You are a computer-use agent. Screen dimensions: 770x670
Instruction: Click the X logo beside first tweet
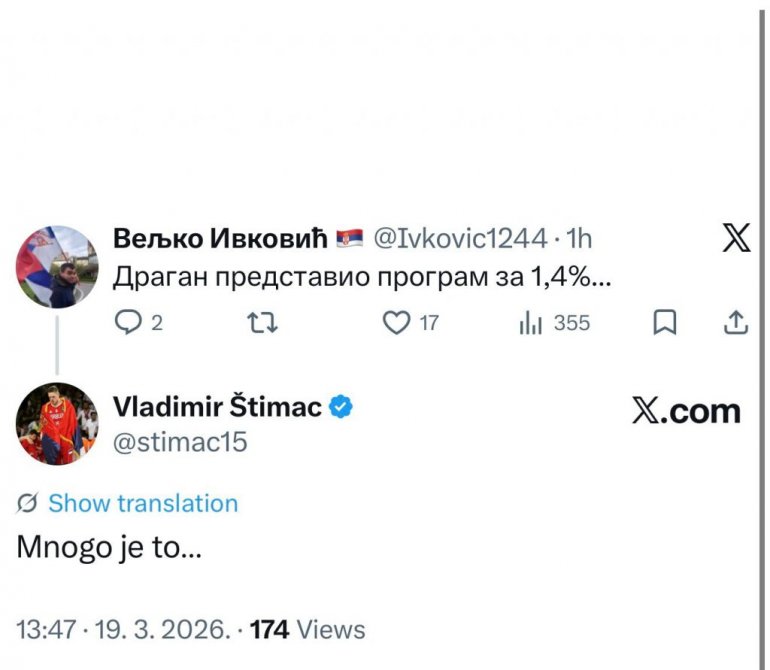click(x=736, y=240)
